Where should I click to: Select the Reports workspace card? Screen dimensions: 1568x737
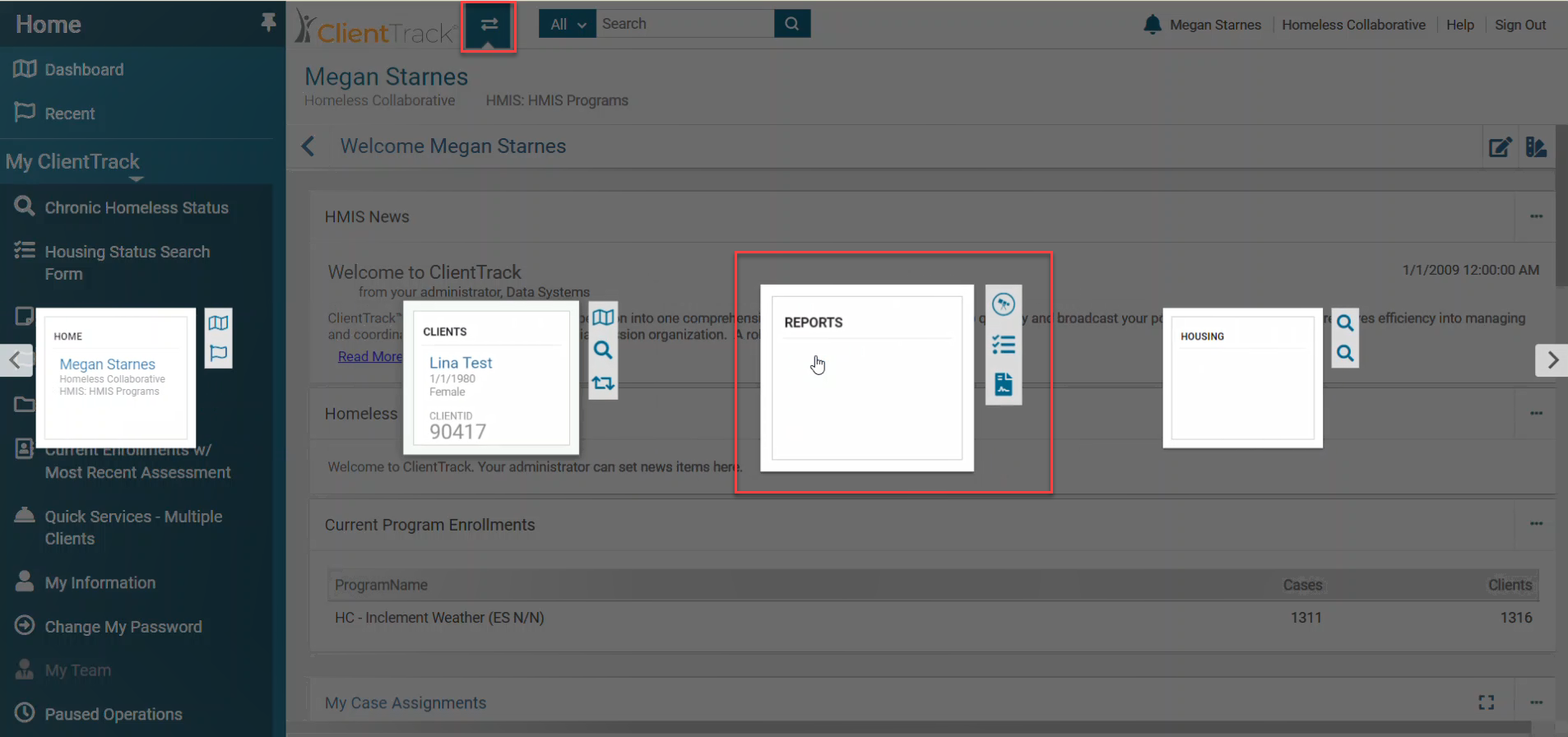pos(866,378)
